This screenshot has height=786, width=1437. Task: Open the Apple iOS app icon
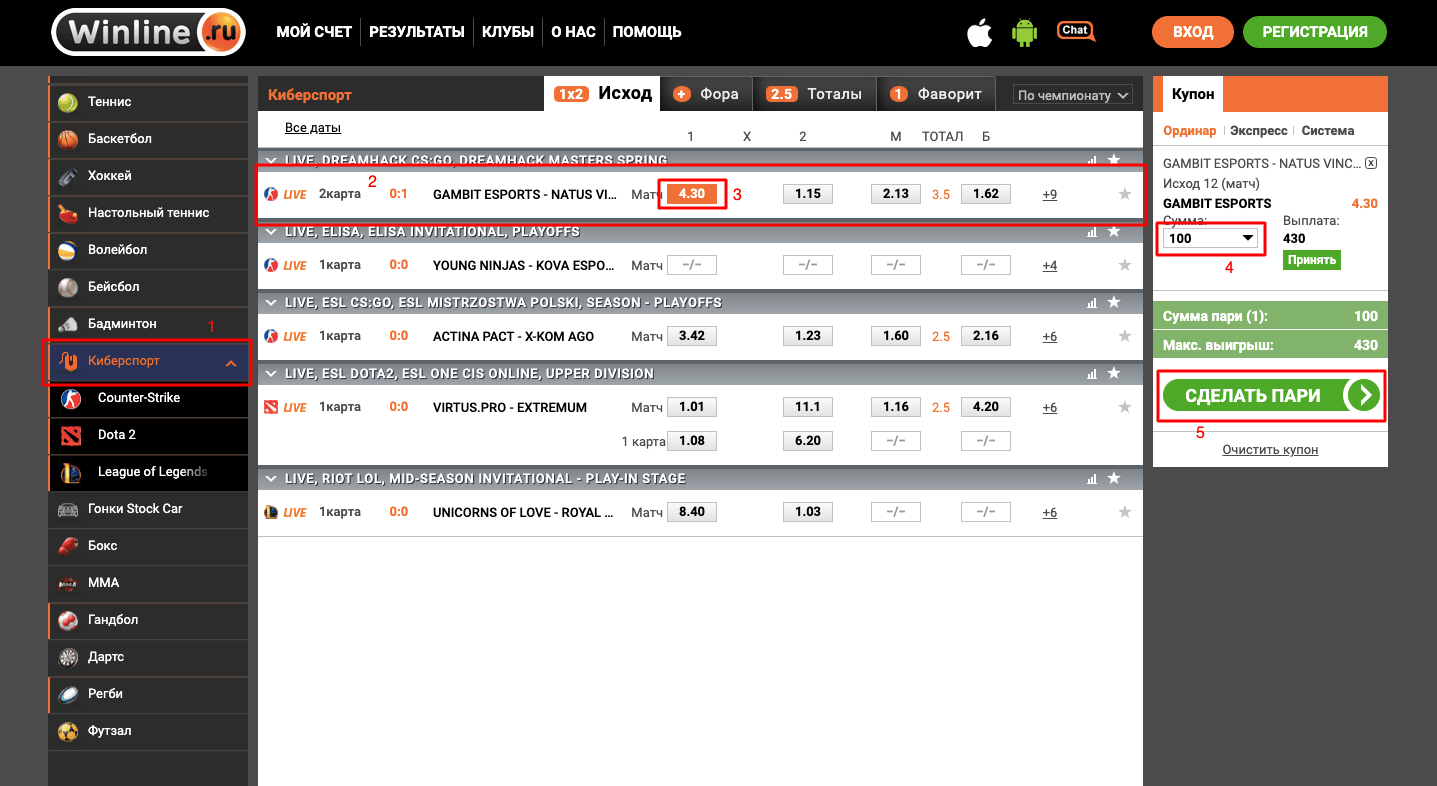click(x=979, y=32)
